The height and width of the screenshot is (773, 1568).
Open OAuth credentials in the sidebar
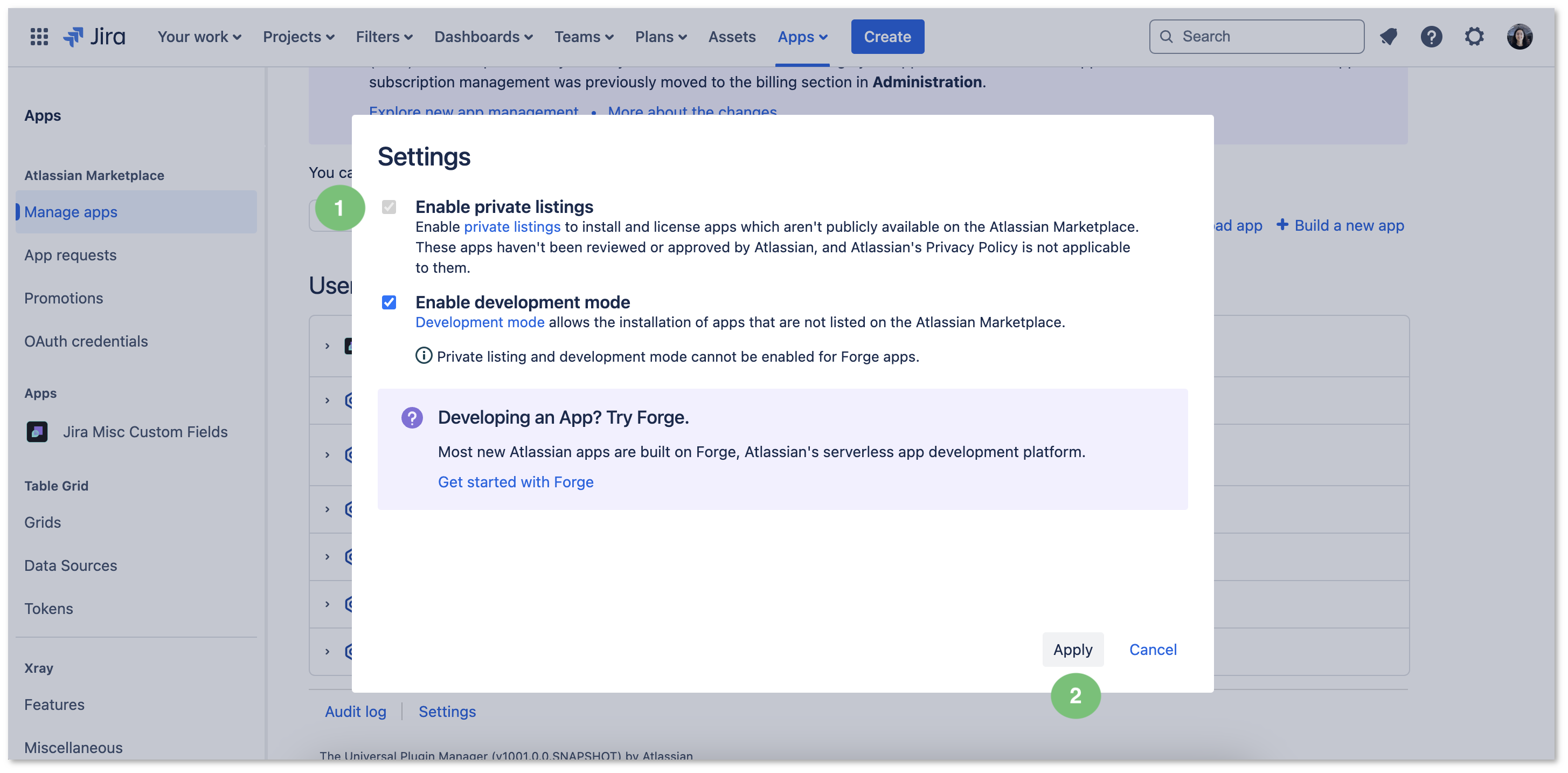86,341
